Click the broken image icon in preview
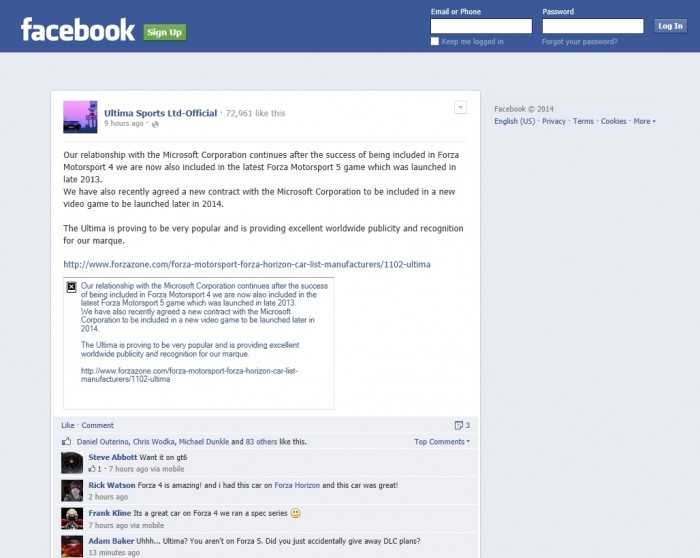 [x=71, y=287]
